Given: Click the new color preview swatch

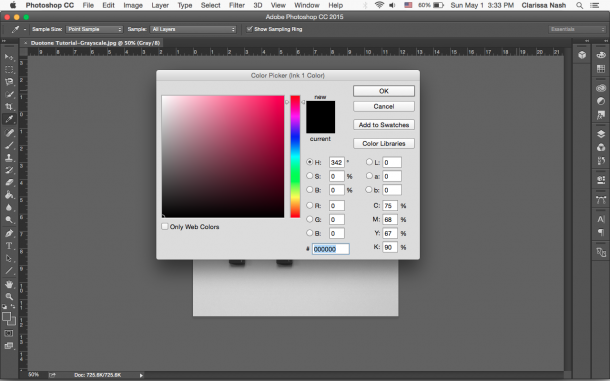Looking at the screenshot, I should tap(321, 109).
